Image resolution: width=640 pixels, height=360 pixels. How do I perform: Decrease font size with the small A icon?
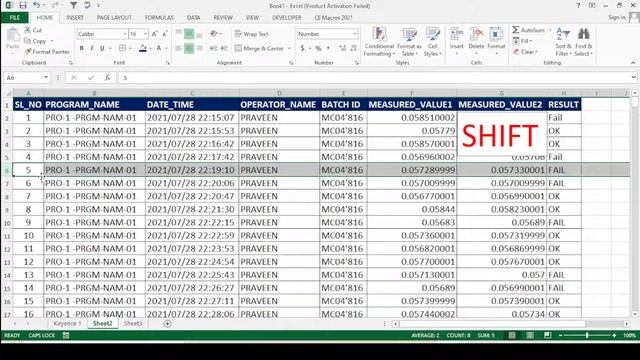(165, 34)
